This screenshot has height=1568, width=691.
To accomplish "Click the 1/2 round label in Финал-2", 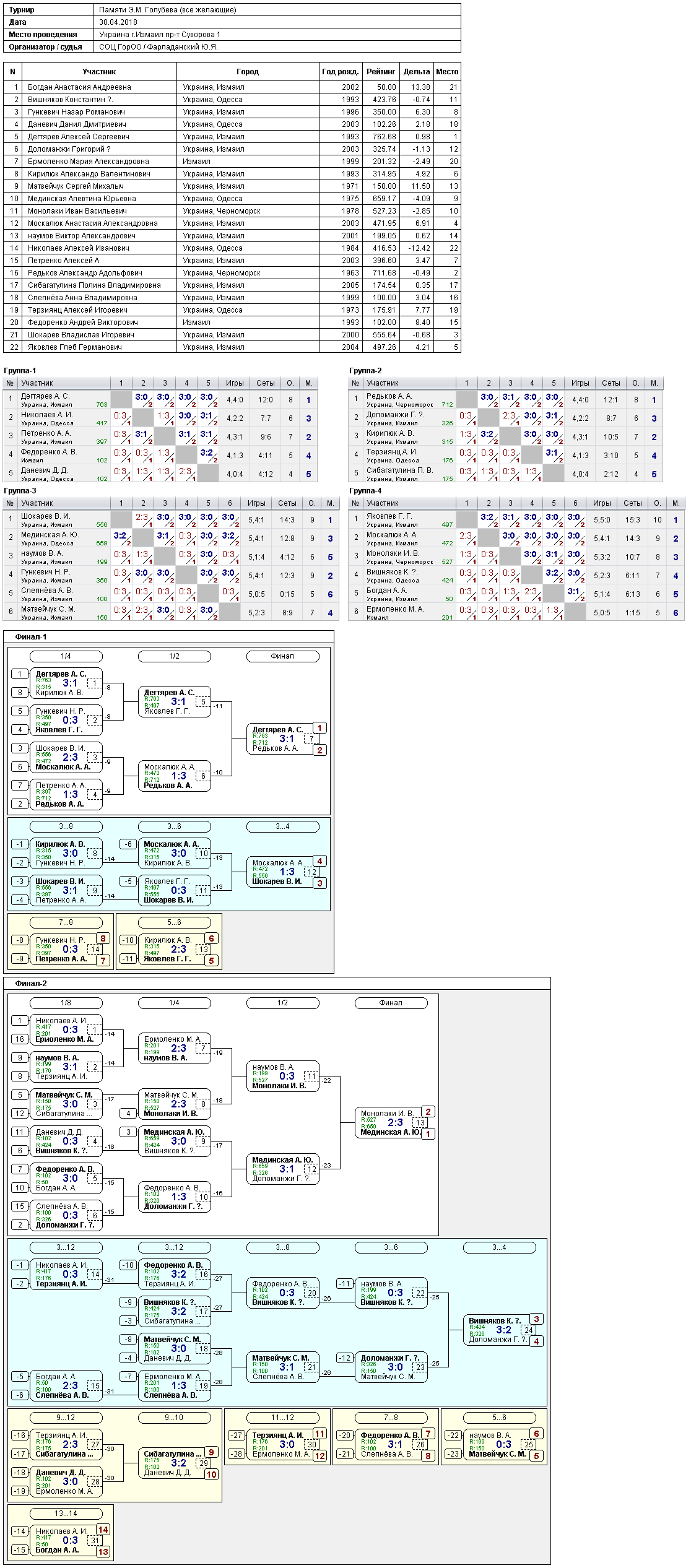I will click(x=282, y=1003).
